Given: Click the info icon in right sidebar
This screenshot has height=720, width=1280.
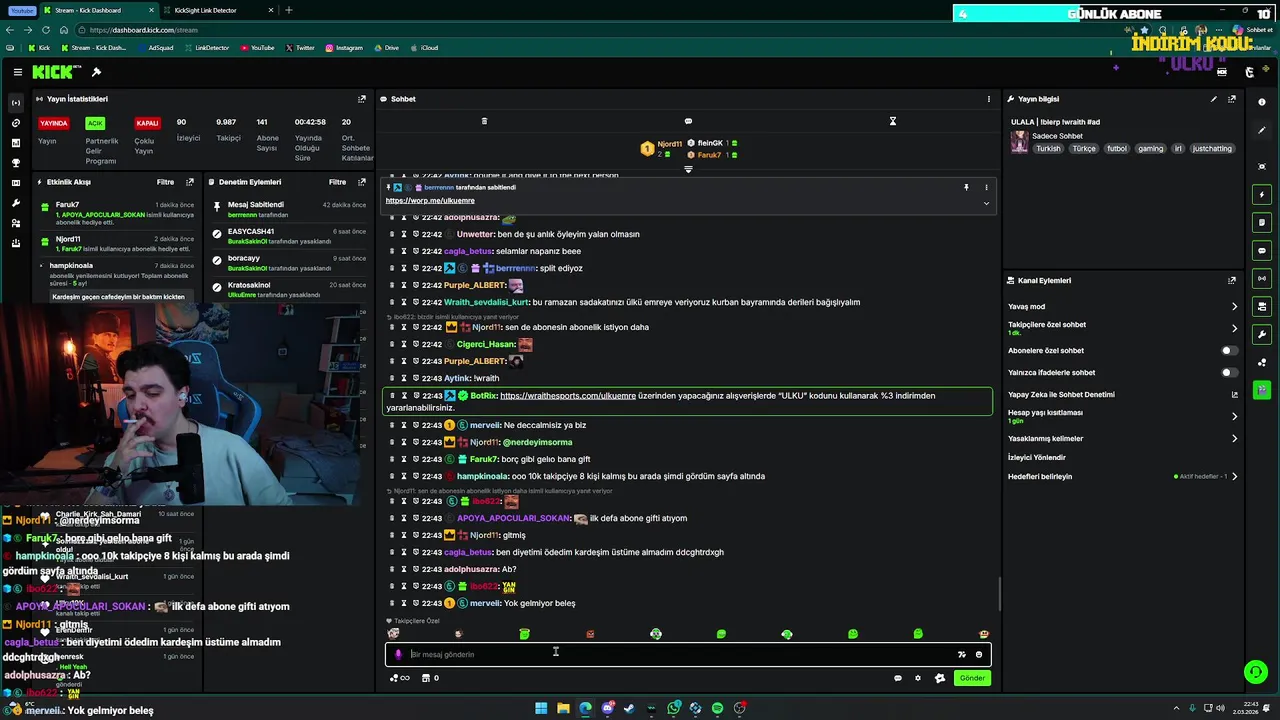Looking at the screenshot, I should [x=1262, y=102].
